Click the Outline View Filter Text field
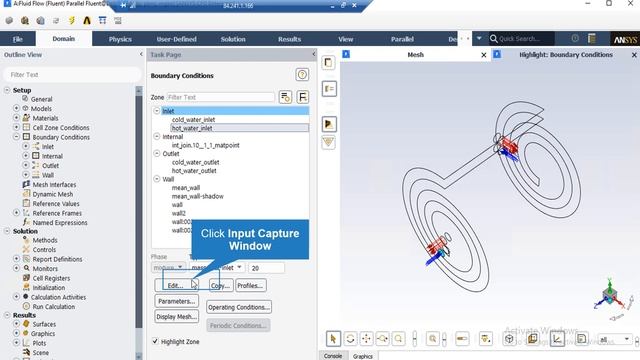 pyautogui.click(x=72, y=75)
